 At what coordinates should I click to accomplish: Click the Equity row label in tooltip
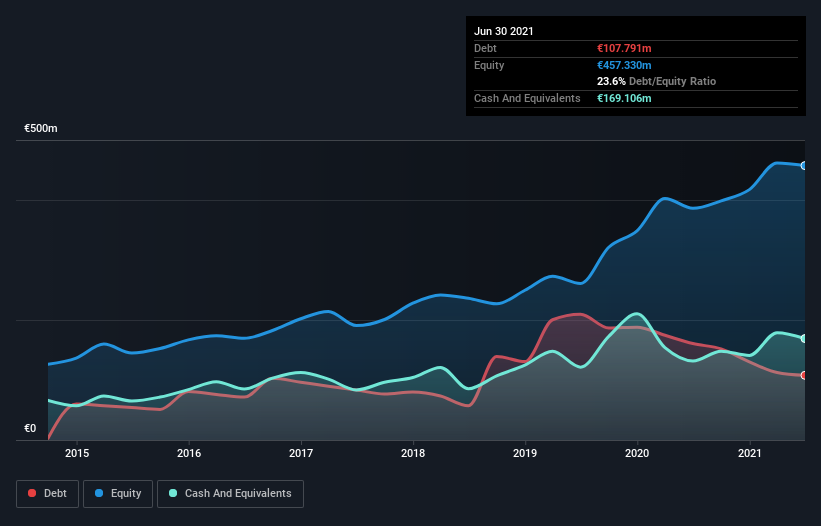(x=489, y=65)
